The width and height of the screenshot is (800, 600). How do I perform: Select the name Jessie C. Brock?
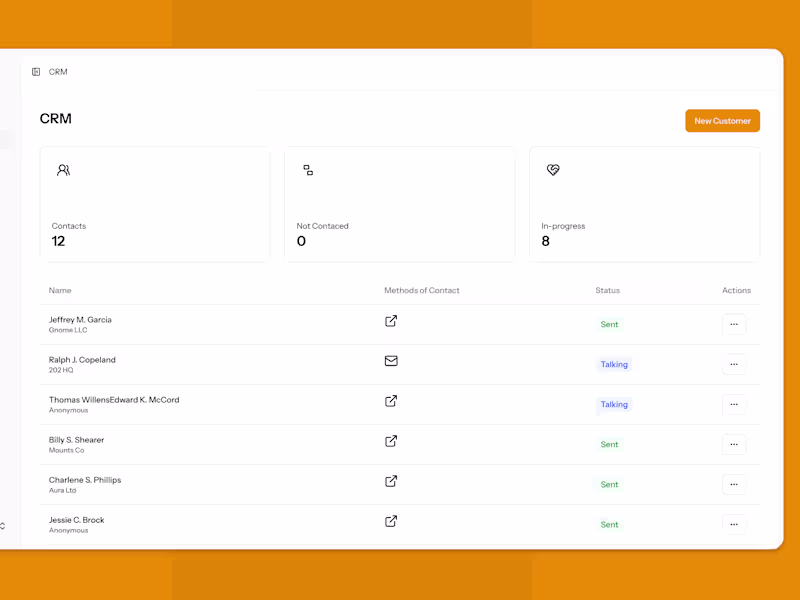coord(76,520)
